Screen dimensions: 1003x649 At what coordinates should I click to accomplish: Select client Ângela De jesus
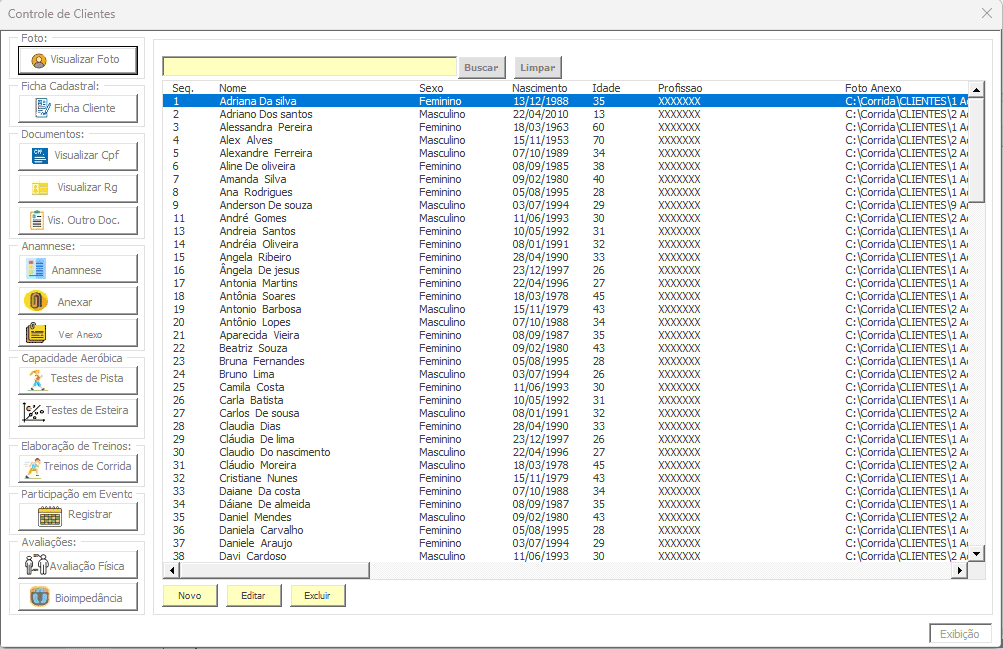pos(565,270)
